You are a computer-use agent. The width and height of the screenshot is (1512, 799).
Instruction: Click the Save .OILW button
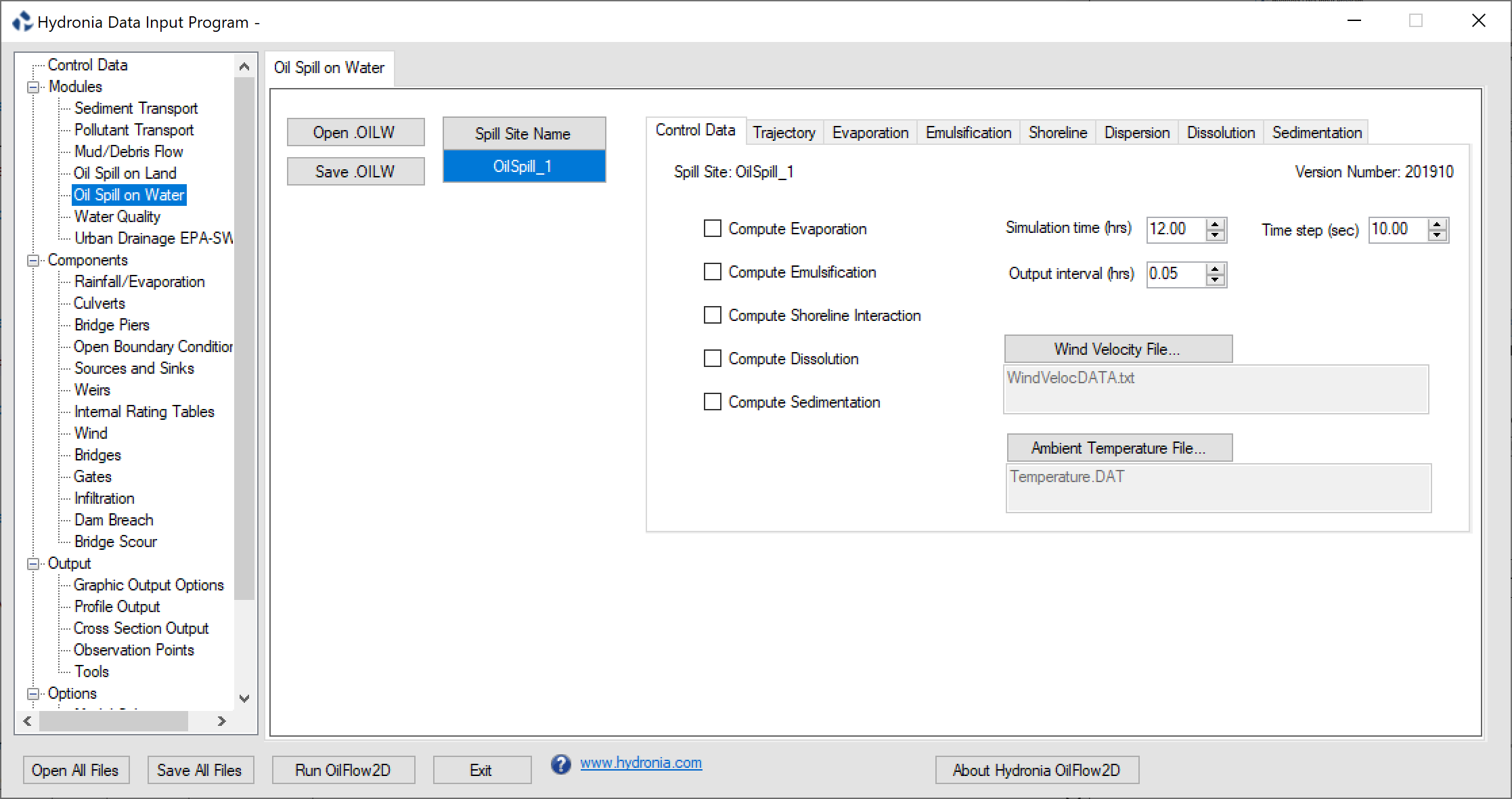[x=356, y=171]
